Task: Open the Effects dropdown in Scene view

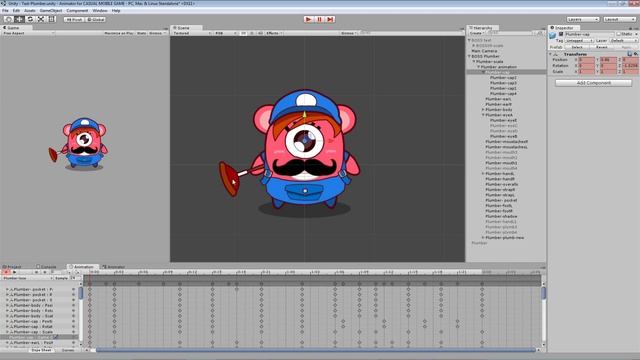Action: (274, 33)
